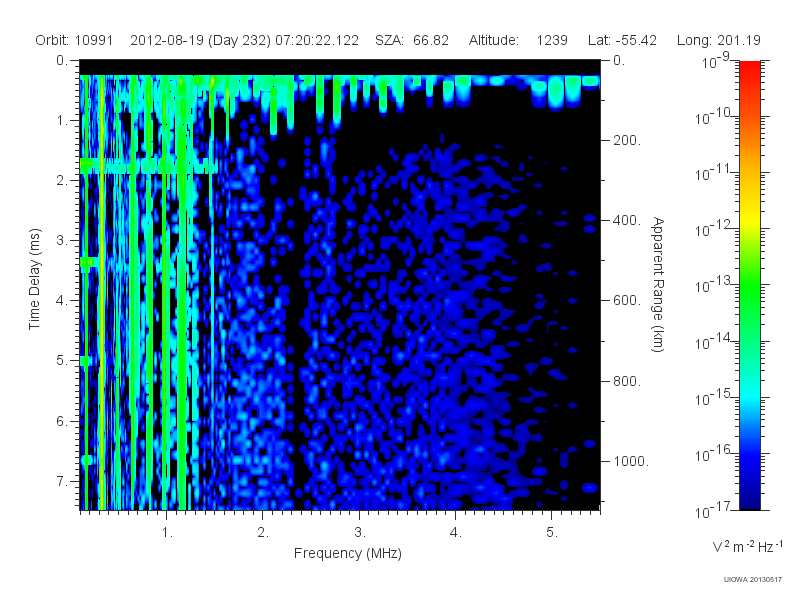Viewport: 800px width, 600px height.
Task: Click the 10⁻¹⁷ colorbar tick label
Action: pos(713,510)
